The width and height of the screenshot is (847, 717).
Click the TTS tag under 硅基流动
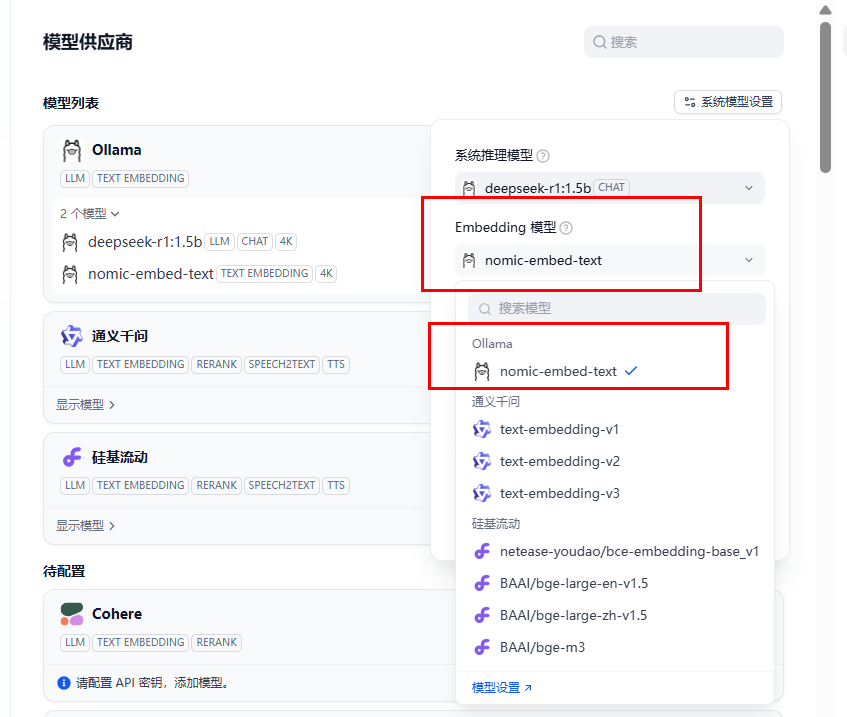pos(336,486)
